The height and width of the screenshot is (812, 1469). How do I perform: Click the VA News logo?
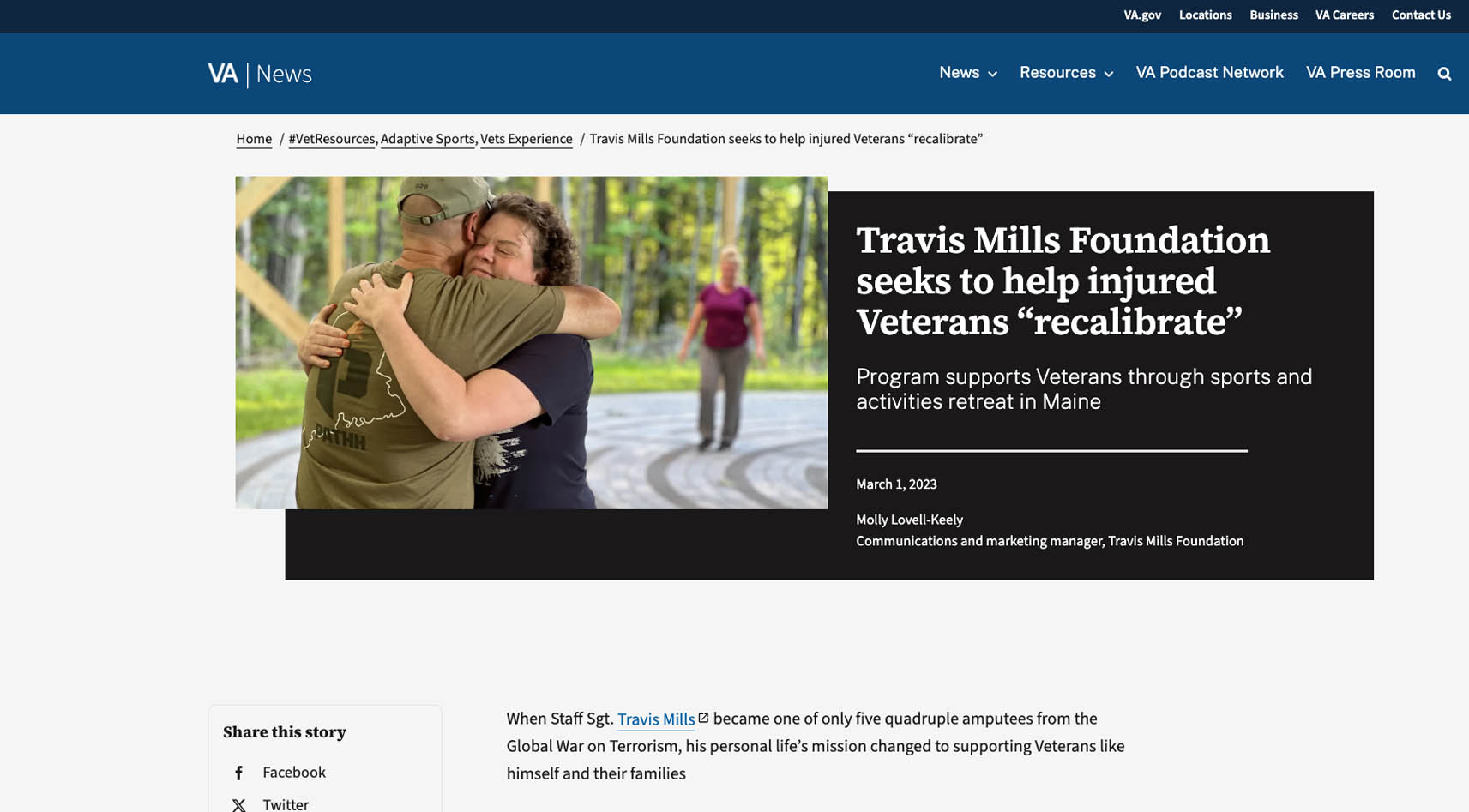(260, 74)
